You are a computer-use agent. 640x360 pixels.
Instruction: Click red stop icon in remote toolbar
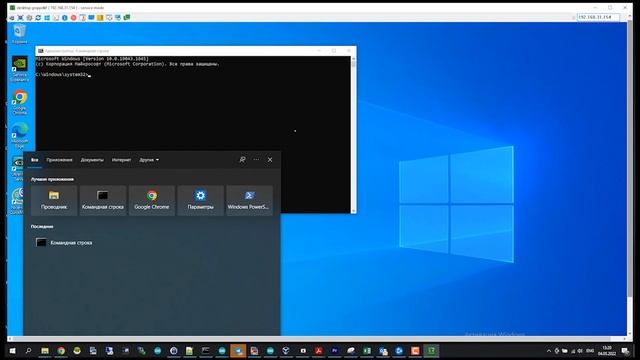tap(73, 18)
